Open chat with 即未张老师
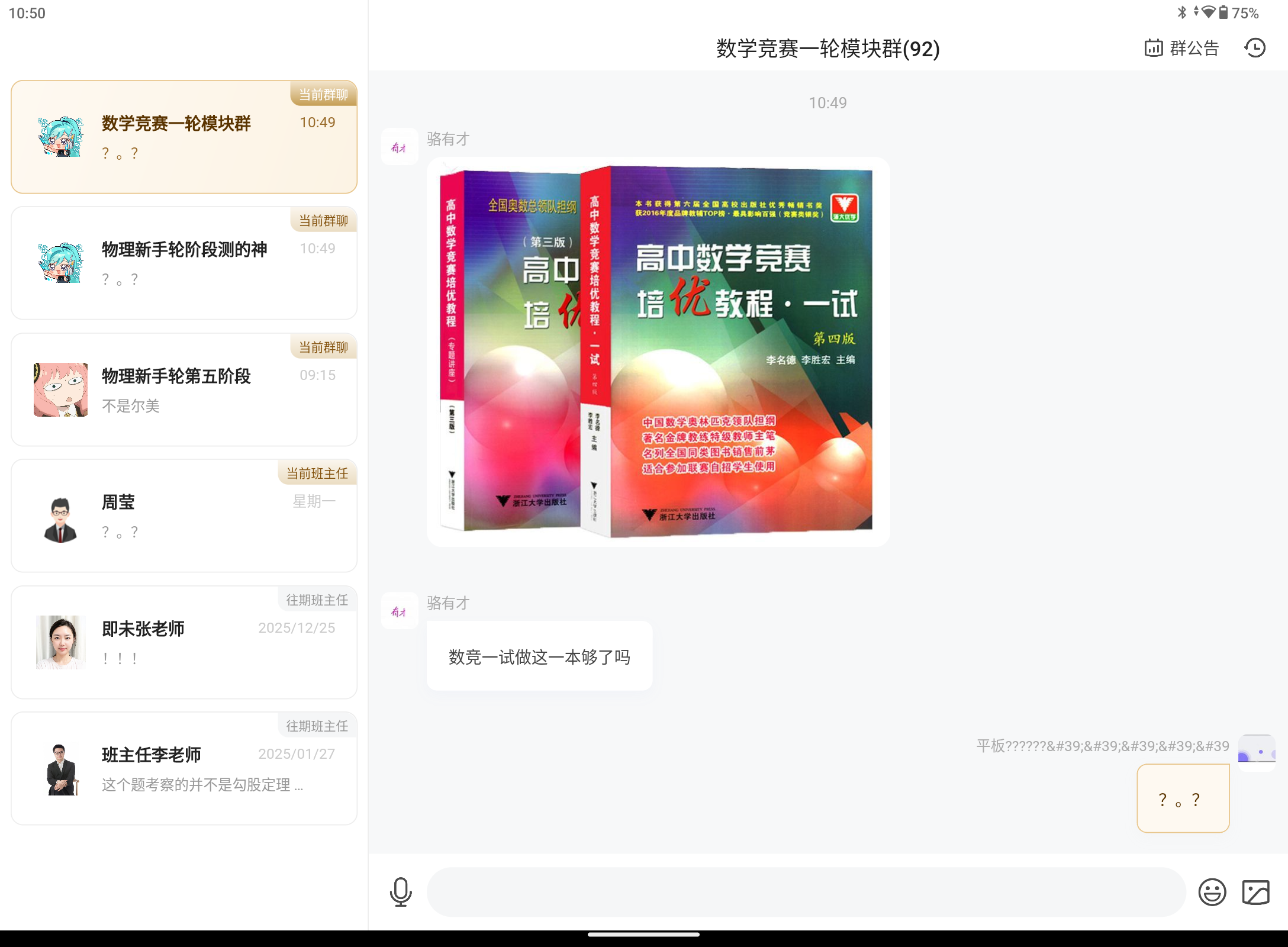The image size is (1288, 947). point(184,642)
